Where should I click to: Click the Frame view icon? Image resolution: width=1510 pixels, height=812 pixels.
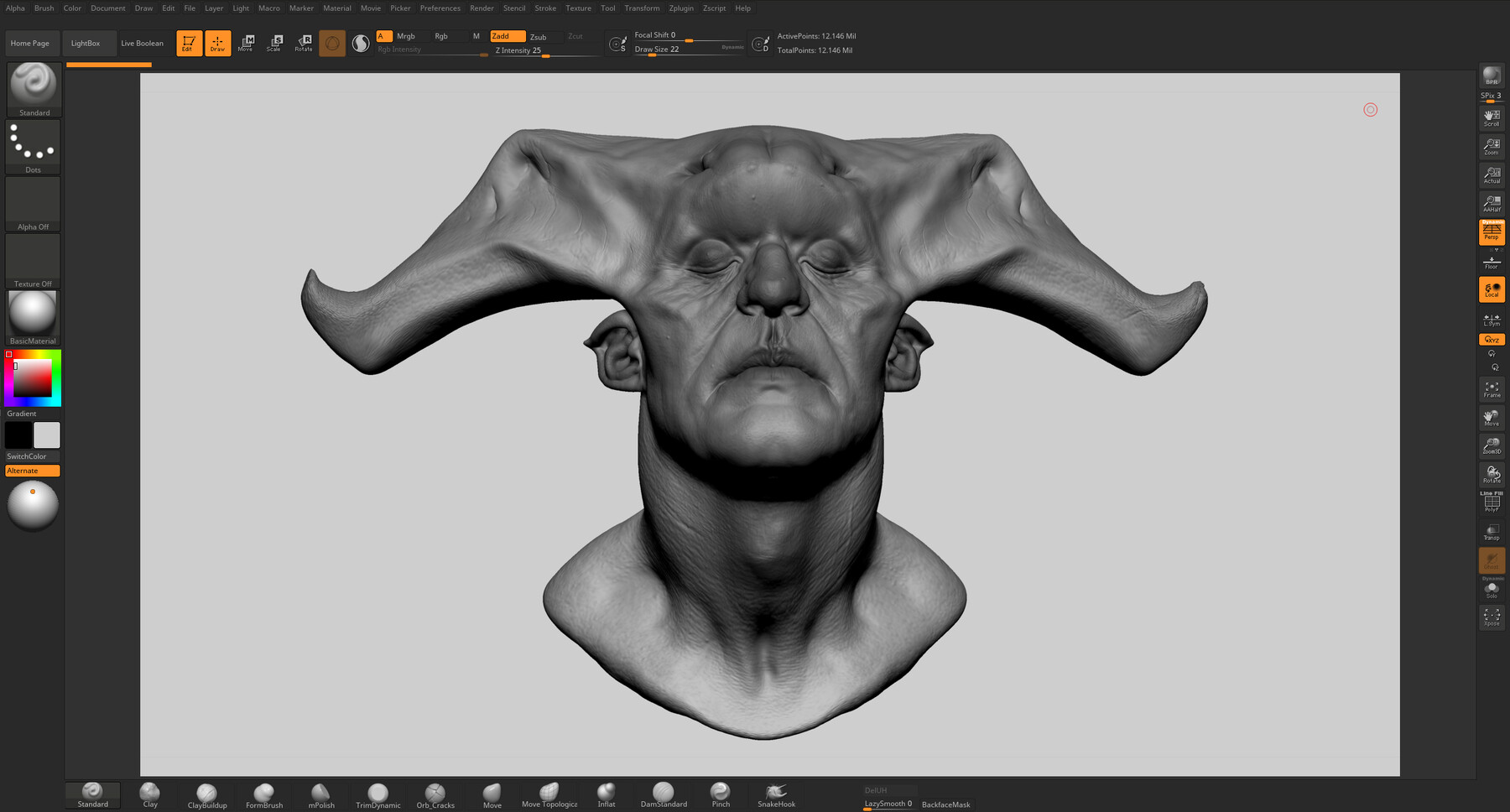coord(1492,390)
